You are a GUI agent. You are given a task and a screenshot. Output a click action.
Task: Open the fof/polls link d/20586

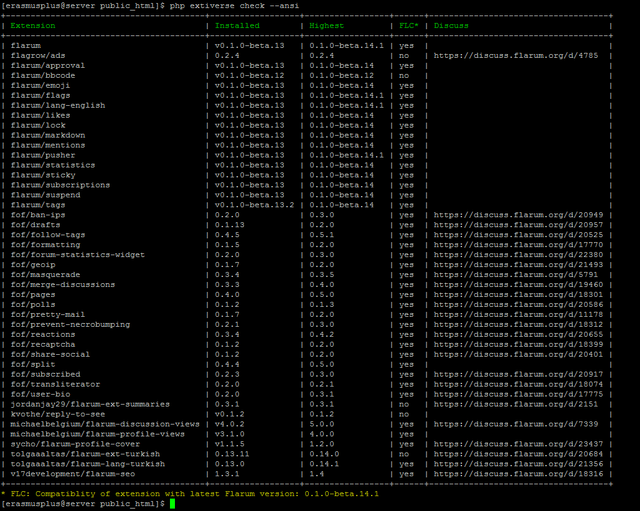[518, 304]
